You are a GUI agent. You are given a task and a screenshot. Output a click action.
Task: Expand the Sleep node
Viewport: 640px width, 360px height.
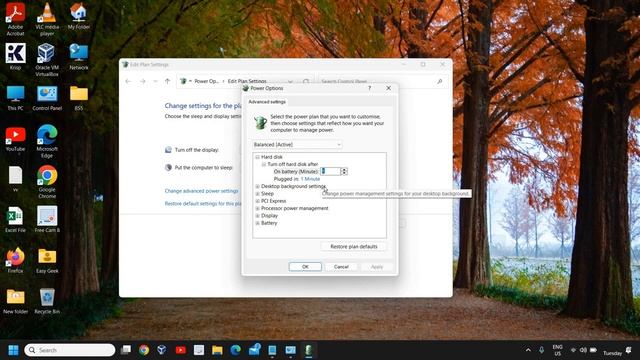pyautogui.click(x=258, y=193)
